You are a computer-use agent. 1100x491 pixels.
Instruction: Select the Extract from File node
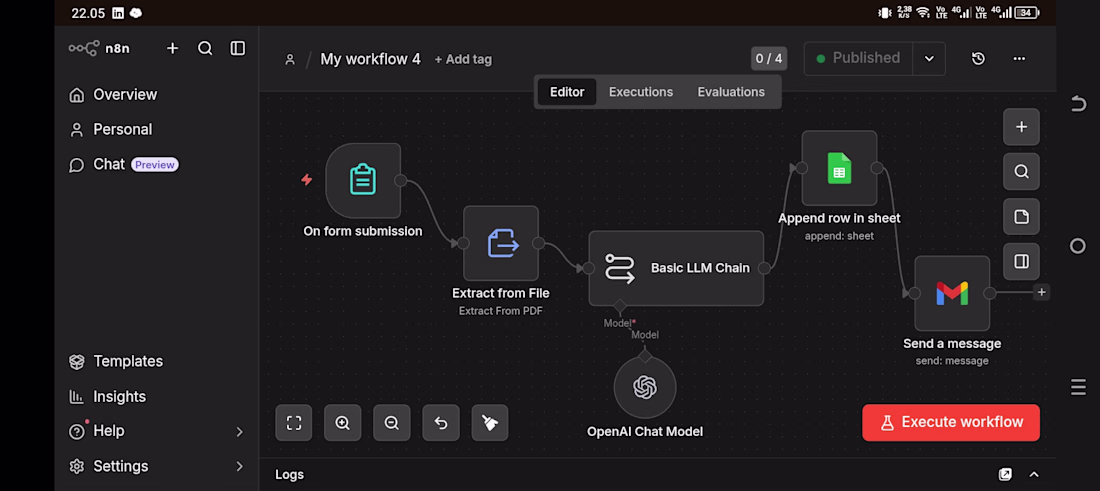tap(501, 243)
